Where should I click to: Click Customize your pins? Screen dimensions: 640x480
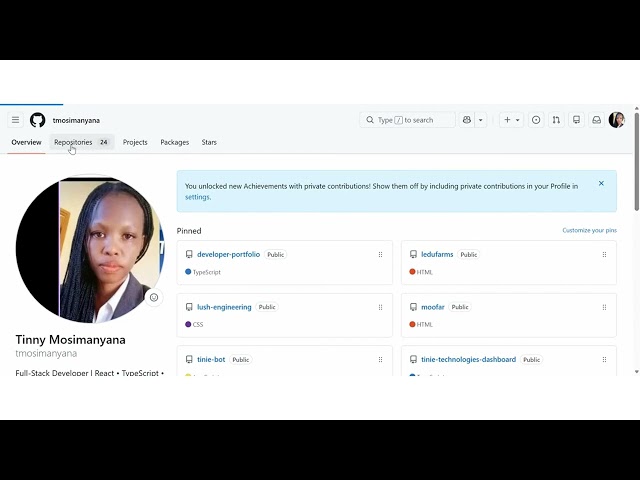point(589,231)
